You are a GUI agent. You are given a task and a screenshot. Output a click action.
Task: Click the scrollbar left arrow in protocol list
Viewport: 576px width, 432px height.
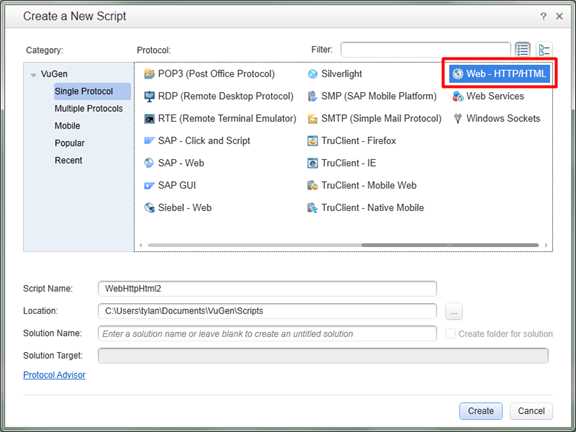141,245
